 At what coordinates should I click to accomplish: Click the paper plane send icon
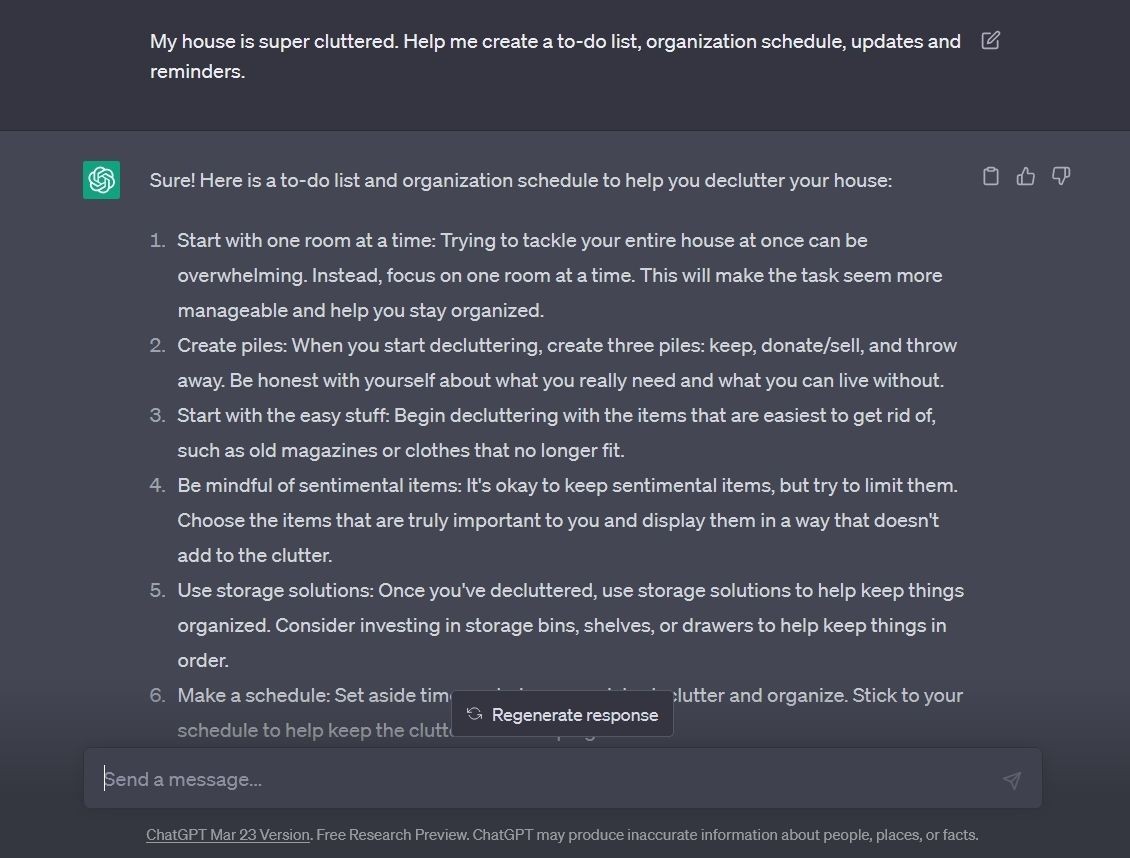(x=1012, y=779)
